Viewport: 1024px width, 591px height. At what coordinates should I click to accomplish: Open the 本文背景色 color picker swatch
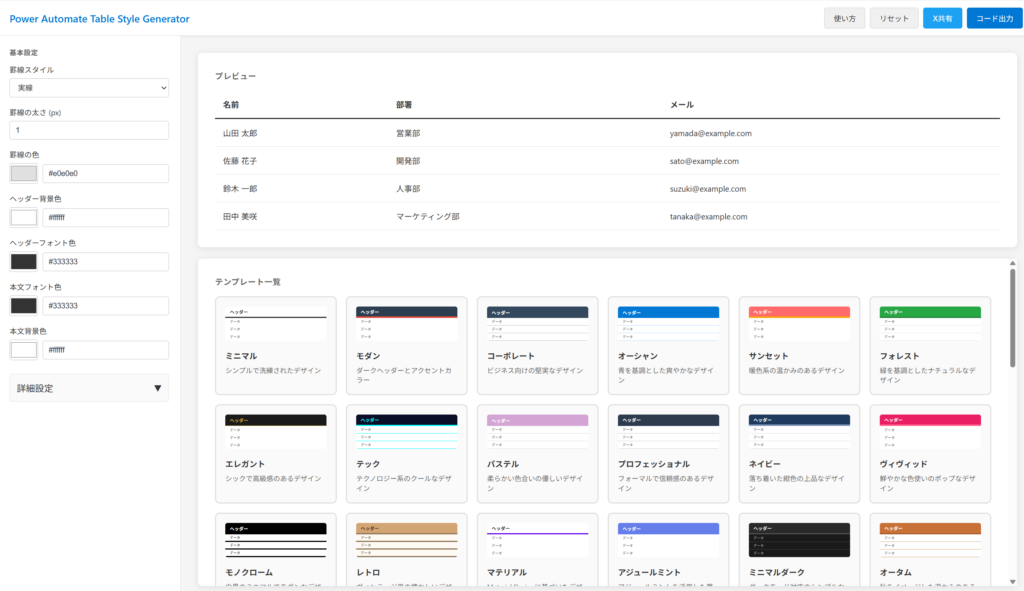click(24, 350)
